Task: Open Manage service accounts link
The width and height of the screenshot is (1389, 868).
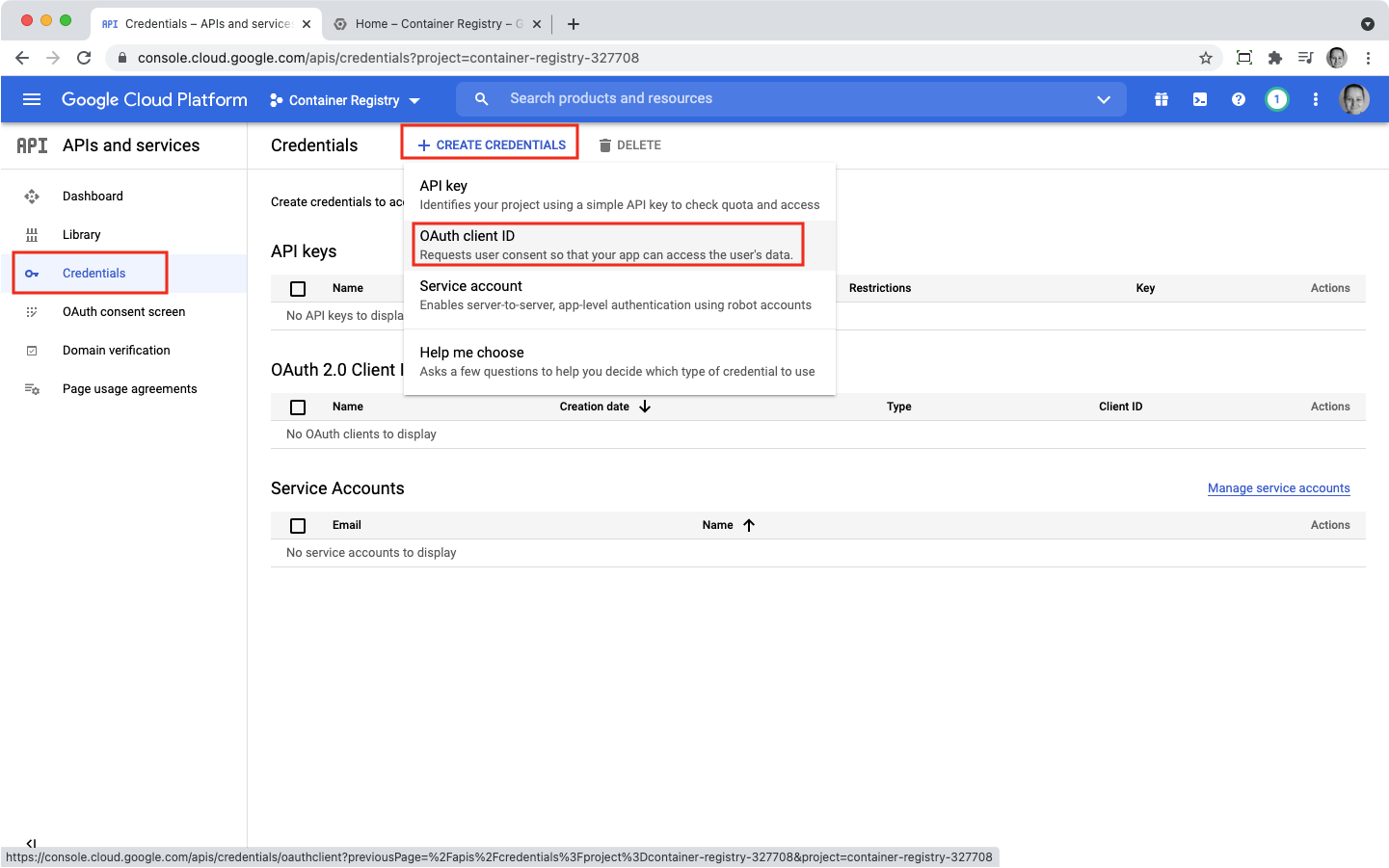Action: pyautogui.click(x=1279, y=488)
